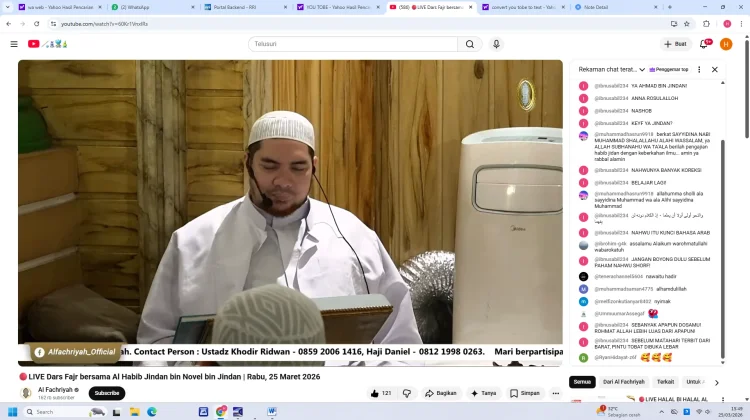The height and width of the screenshot is (420, 750).
Task: Switch to wa web Yahoo search tab
Action: 60,7
